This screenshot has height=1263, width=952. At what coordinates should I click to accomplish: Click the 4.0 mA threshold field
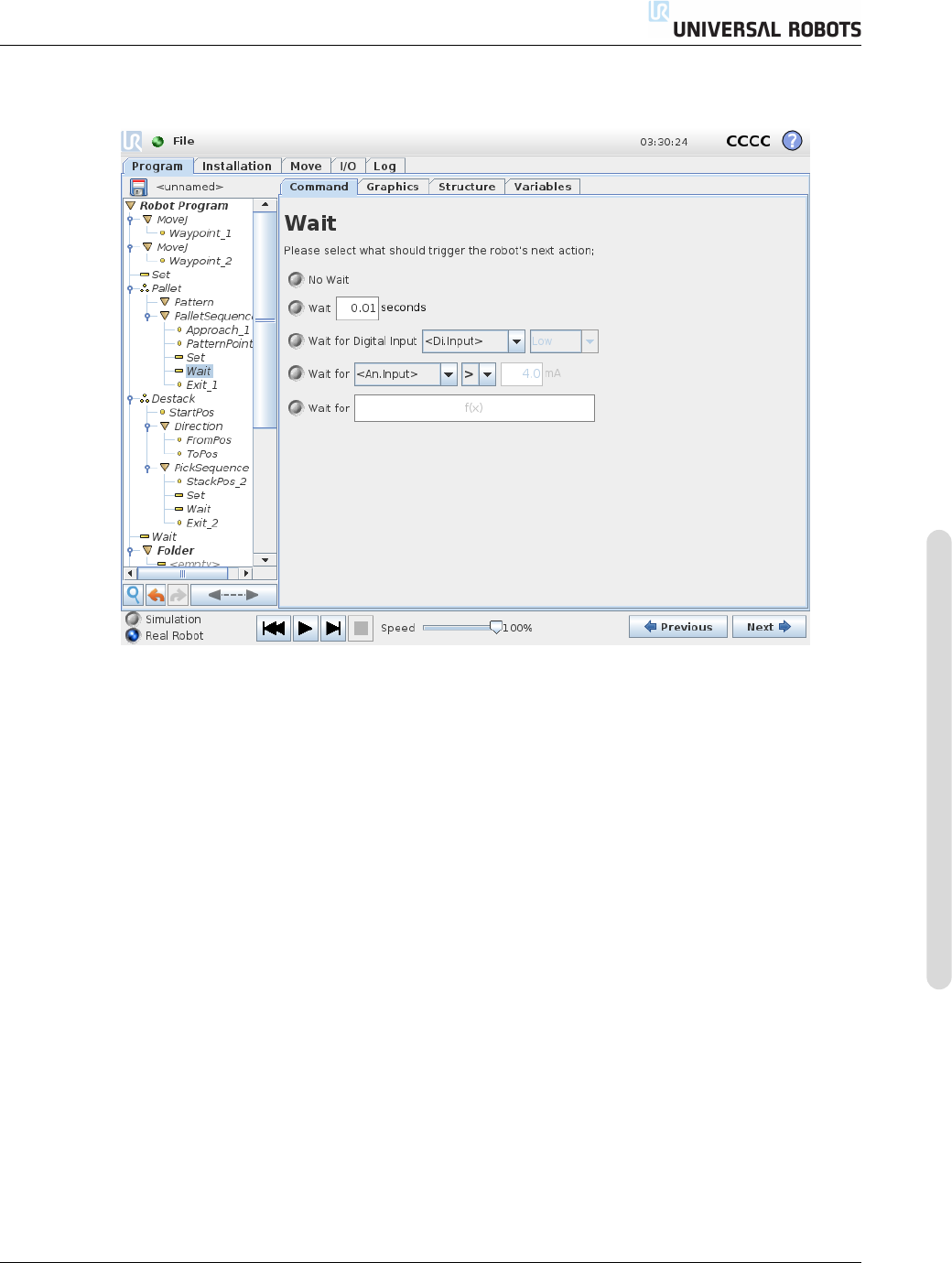(522, 374)
